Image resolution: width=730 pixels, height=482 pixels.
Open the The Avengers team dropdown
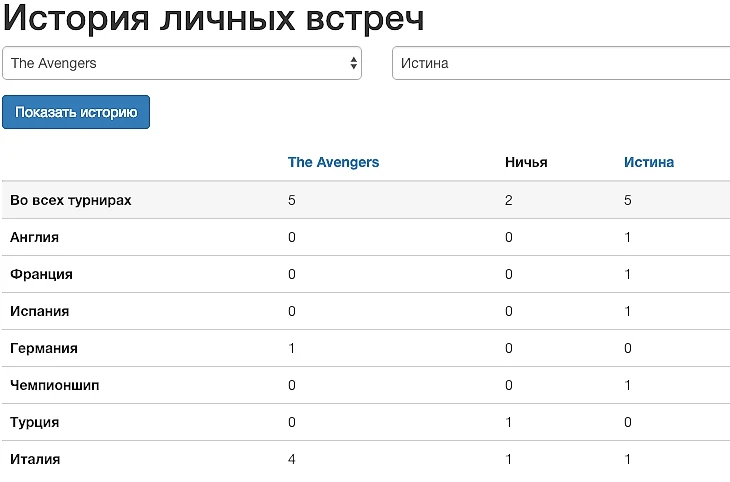coord(182,63)
